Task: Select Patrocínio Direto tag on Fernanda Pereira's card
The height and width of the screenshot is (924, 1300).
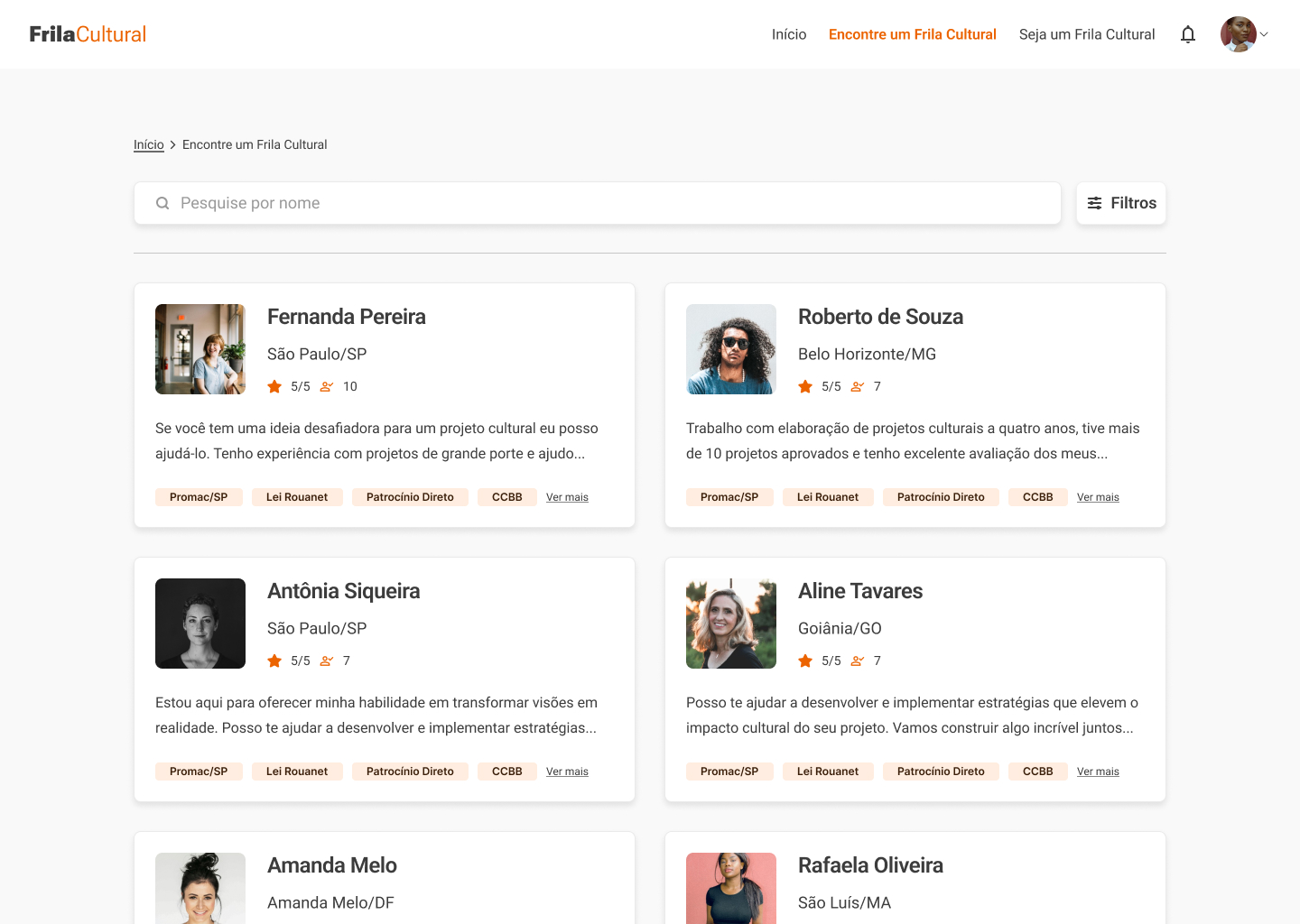Action: (410, 497)
